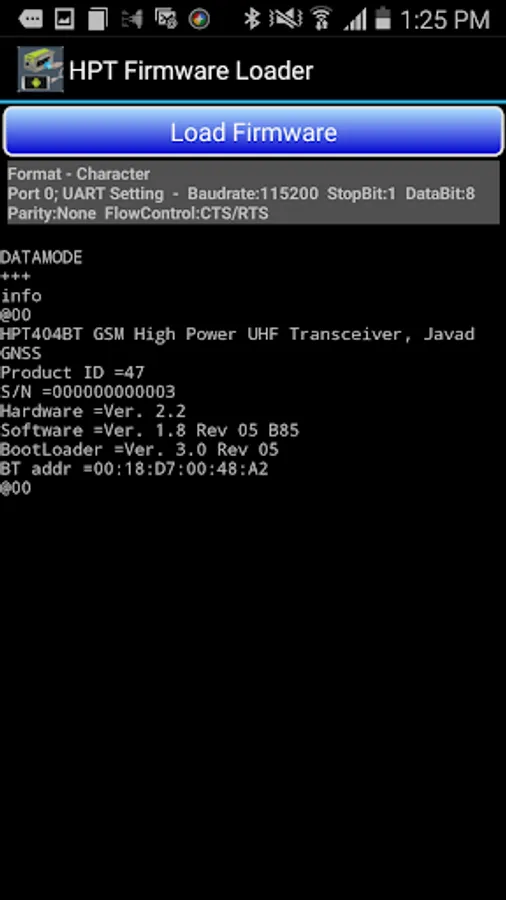Tap the Baudrate:115200 UART setting text
The image size is (506, 900).
252,193
